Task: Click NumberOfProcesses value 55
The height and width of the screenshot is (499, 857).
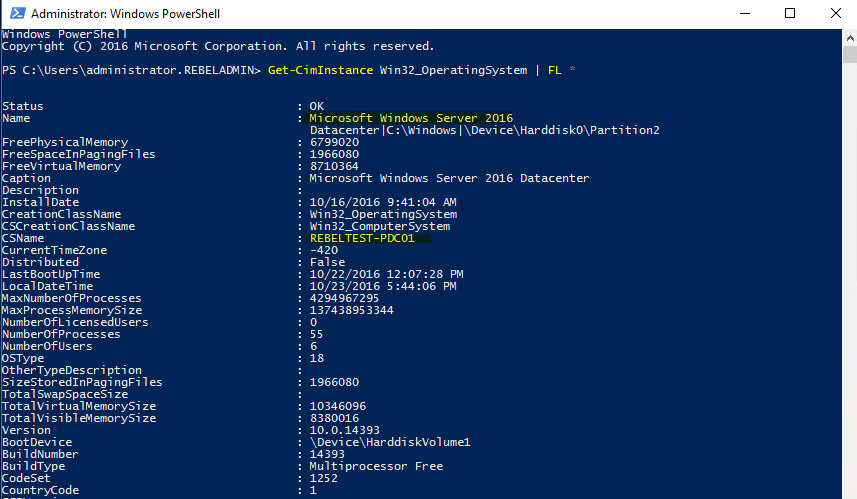Action: pos(316,334)
